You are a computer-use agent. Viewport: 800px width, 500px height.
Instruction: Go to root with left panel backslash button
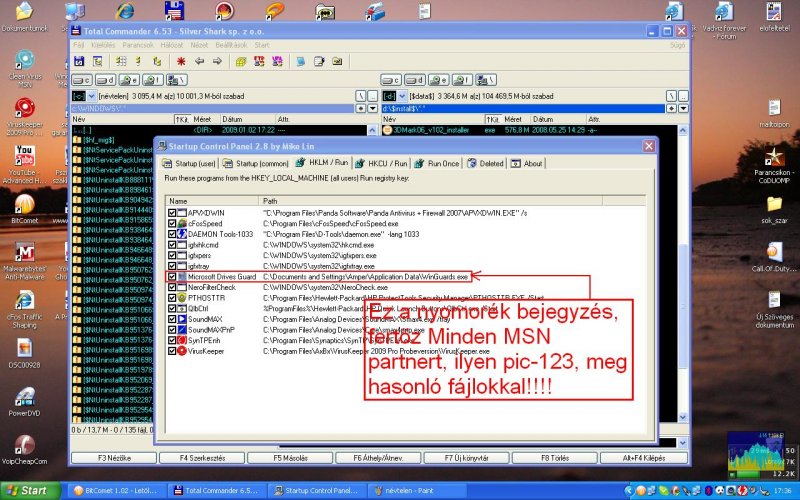361,96
